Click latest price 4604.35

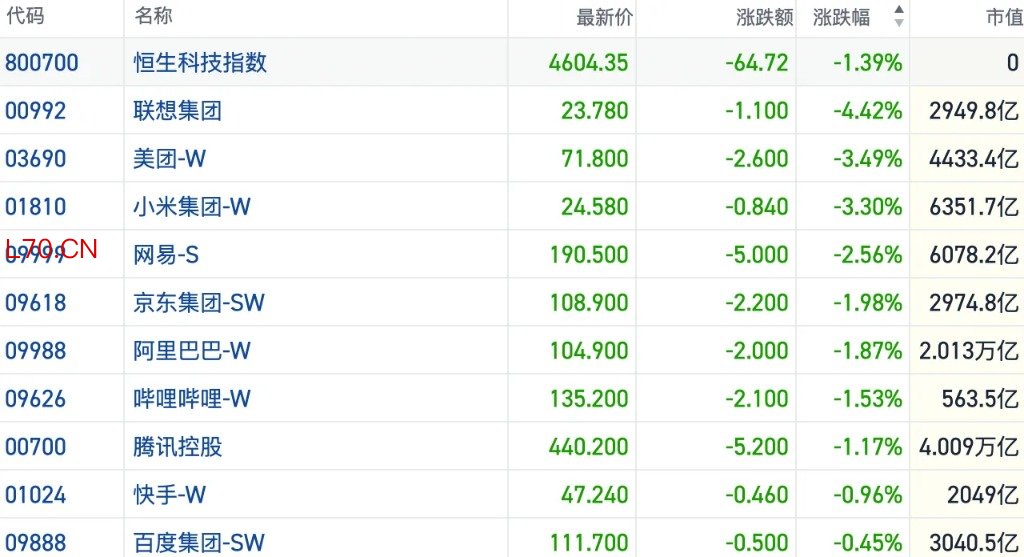(x=588, y=63)
